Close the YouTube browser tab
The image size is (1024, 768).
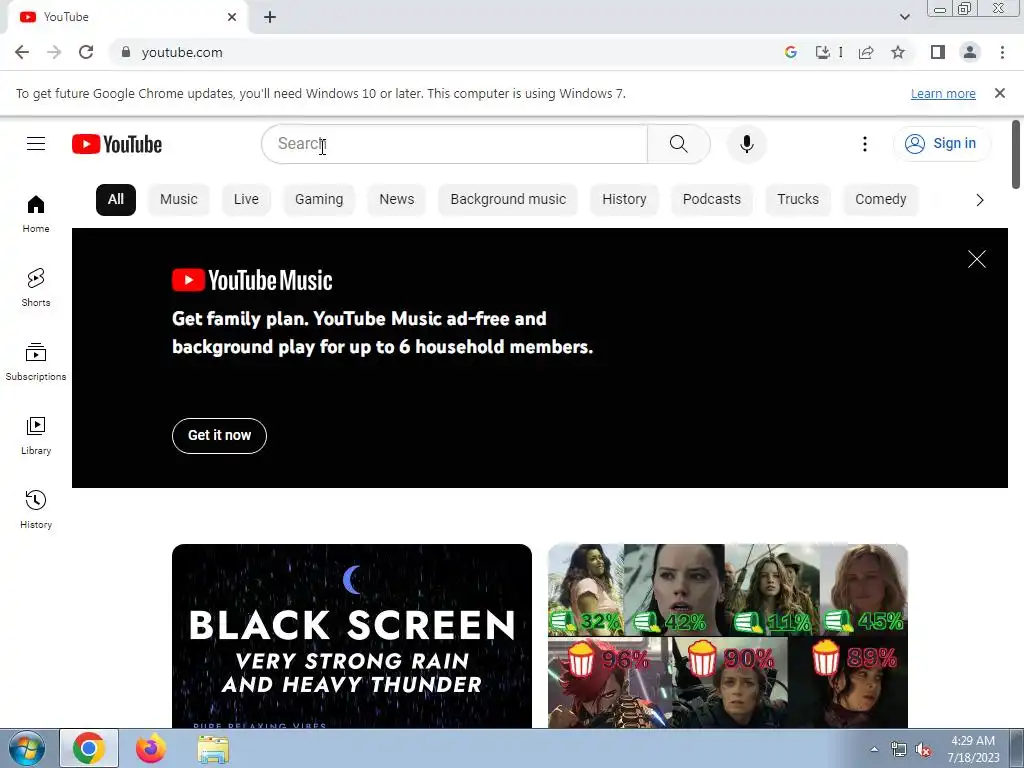232,17
